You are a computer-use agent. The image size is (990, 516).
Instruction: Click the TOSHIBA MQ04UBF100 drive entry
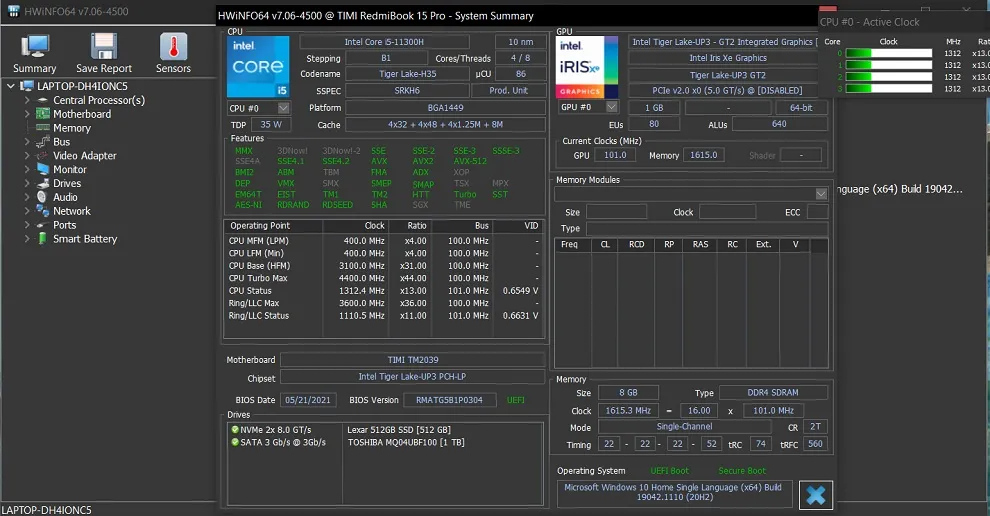coord(405,442)
